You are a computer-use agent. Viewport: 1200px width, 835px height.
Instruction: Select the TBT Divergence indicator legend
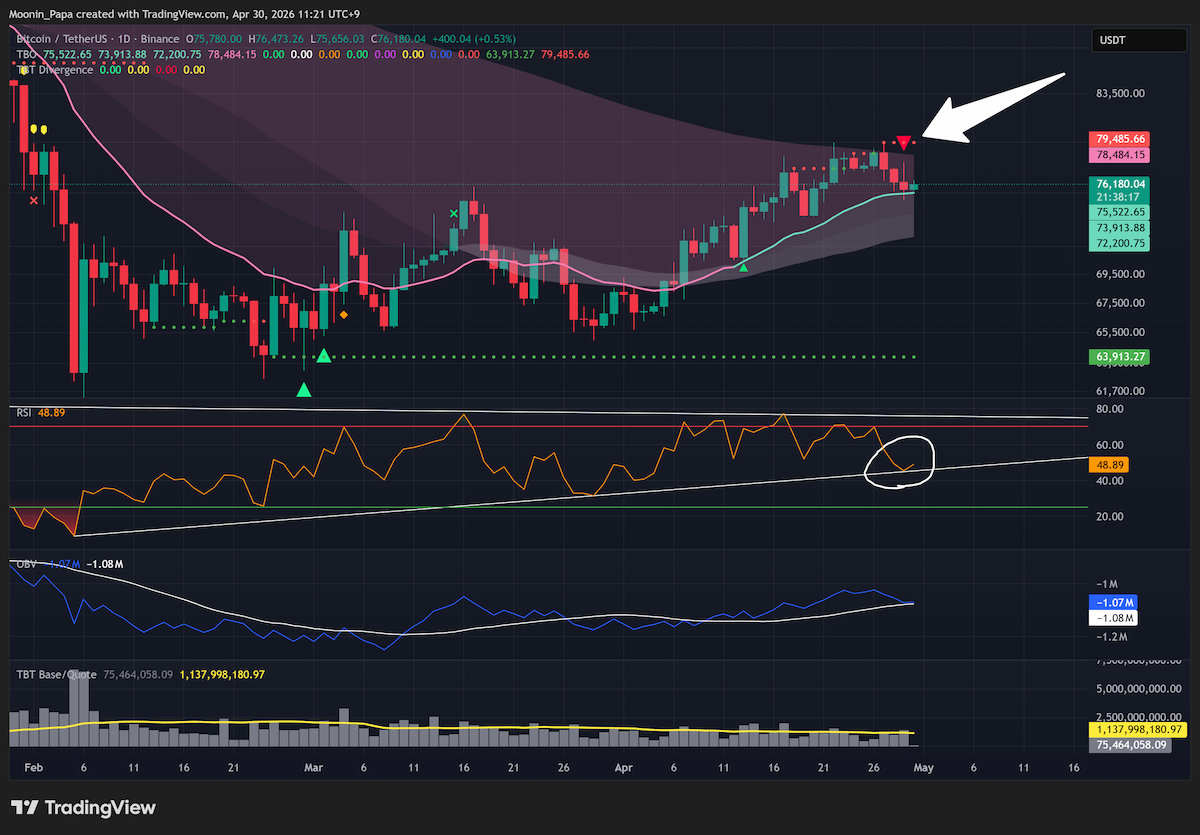54,69
